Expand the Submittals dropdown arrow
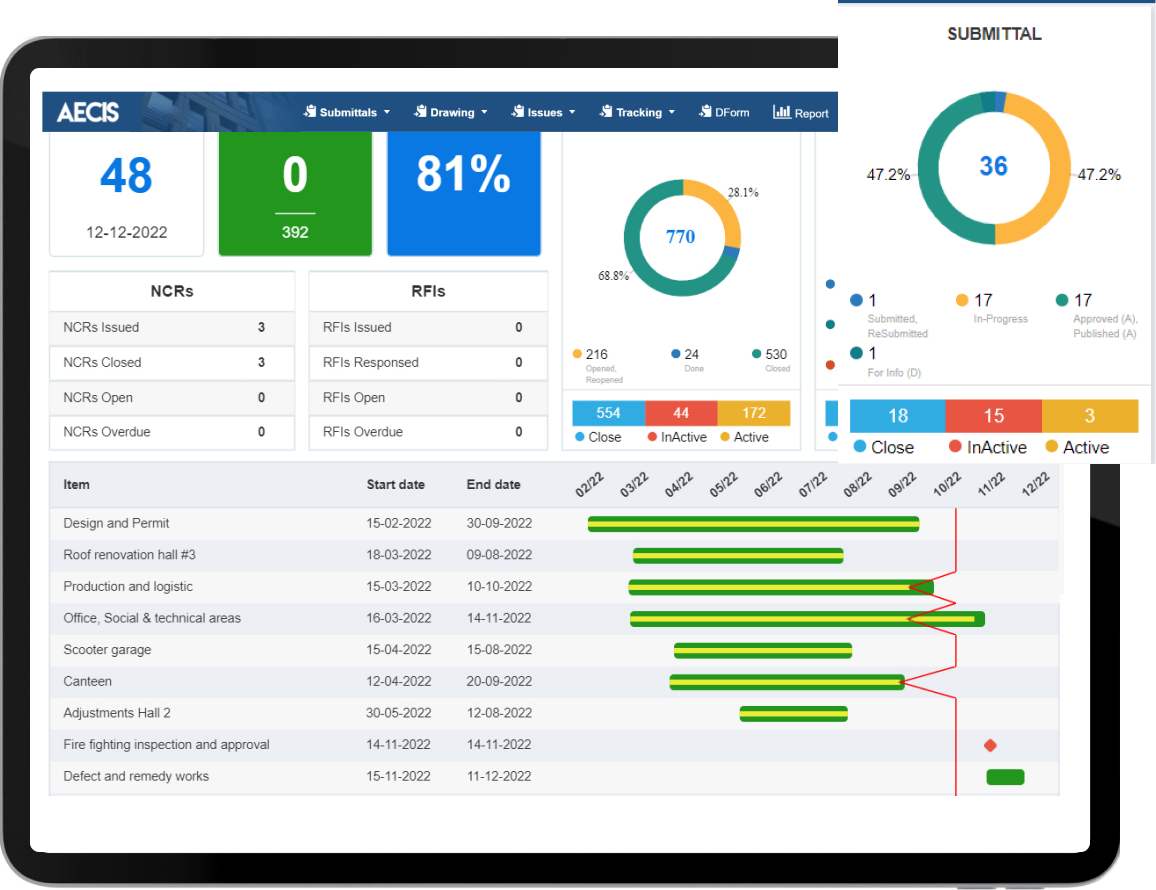The image size is (1156, 890). [387, 112]
